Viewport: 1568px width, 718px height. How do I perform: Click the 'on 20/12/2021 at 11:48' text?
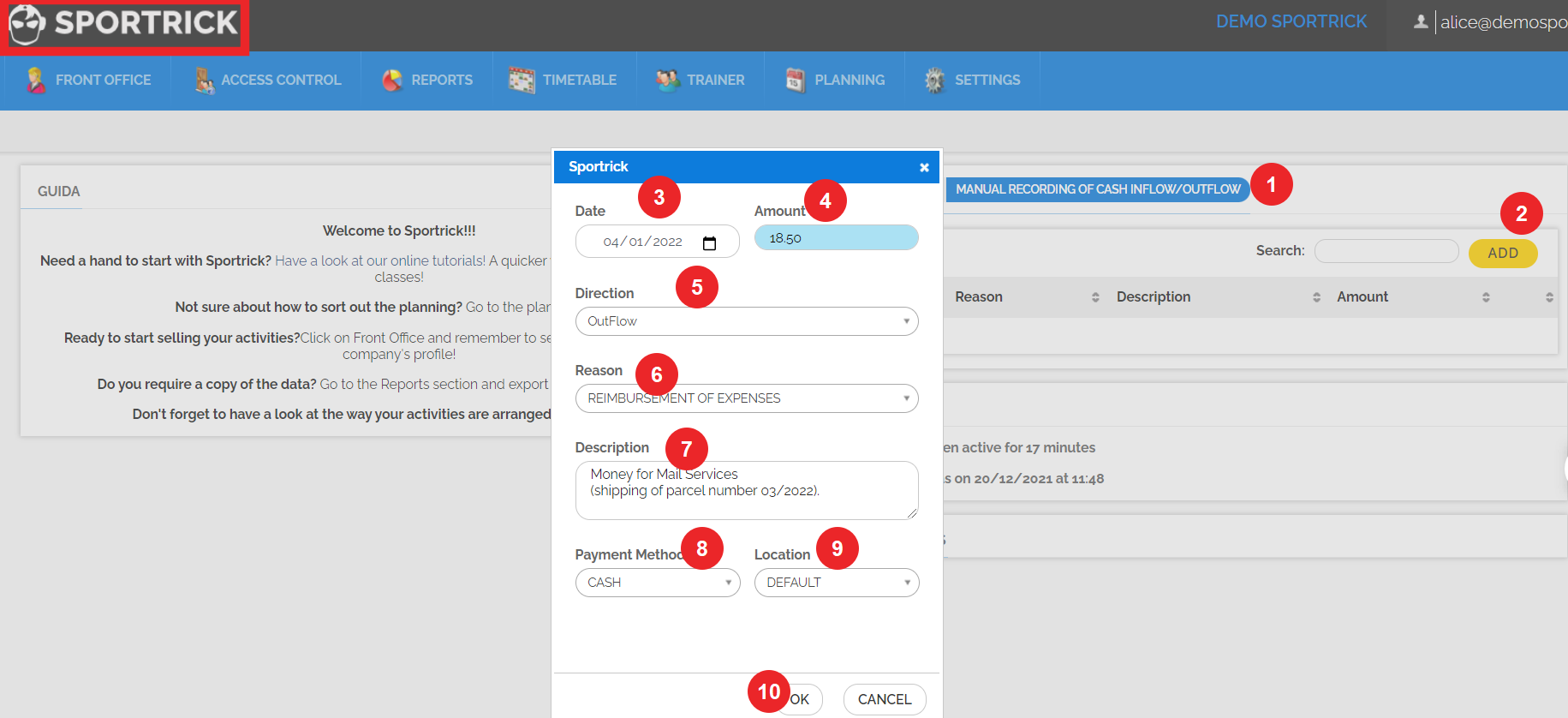tap(1028, 479)
